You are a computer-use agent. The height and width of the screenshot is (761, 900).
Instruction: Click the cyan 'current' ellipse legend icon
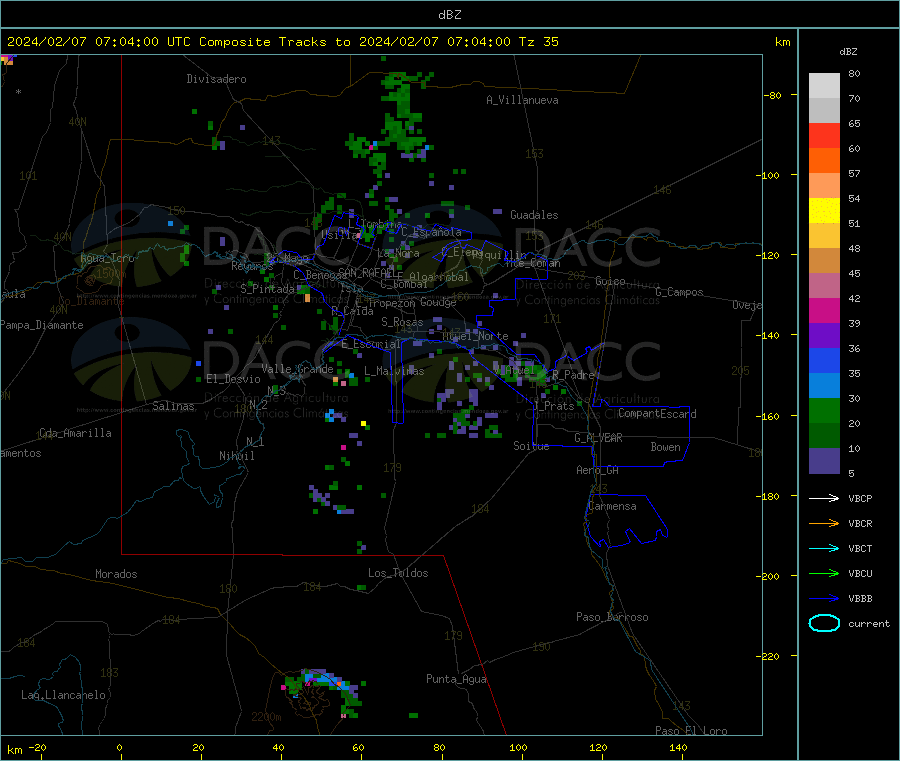pos(824,623)
